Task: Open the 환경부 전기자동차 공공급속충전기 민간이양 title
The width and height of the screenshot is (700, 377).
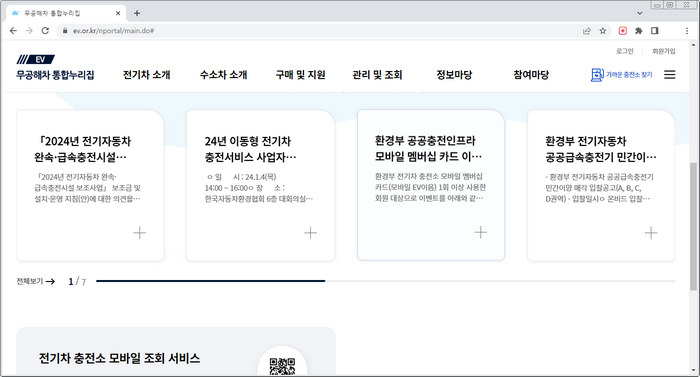Action: tap(601, 149)
